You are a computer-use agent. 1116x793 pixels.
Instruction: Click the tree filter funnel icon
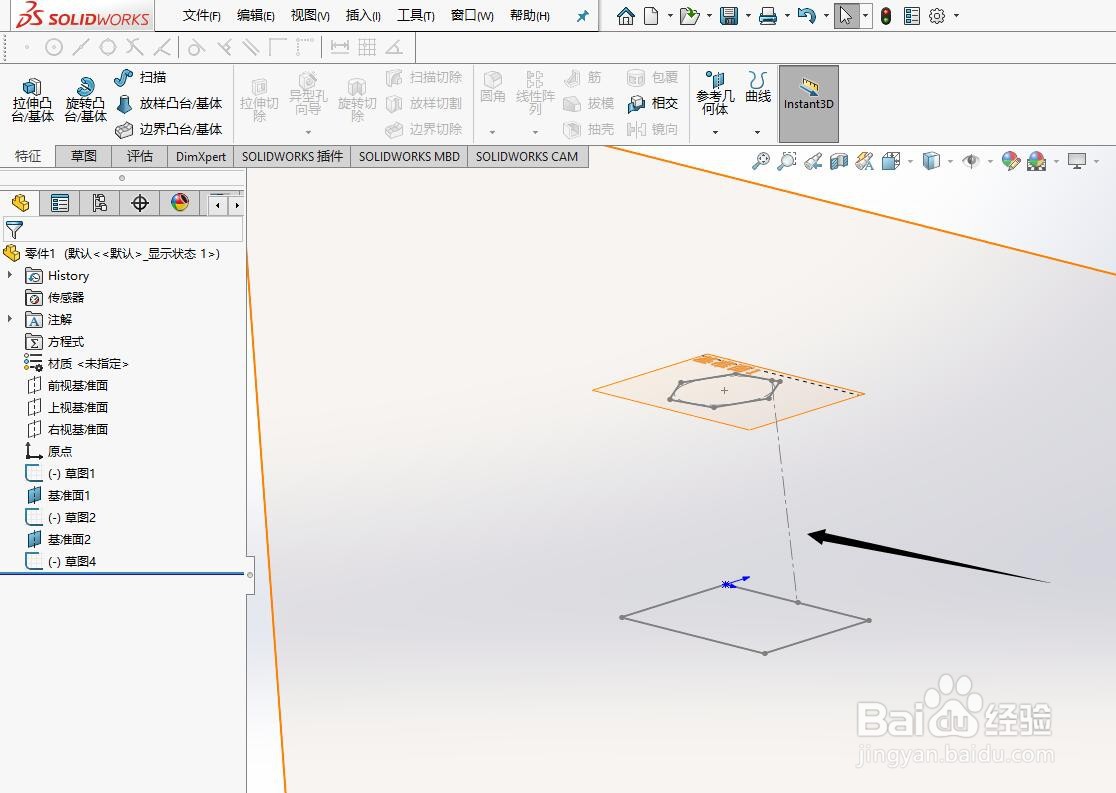coord(14,230)
